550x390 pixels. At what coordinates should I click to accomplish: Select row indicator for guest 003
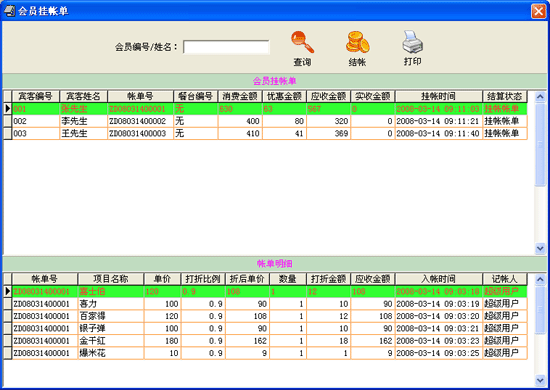[x=7, y=133]
